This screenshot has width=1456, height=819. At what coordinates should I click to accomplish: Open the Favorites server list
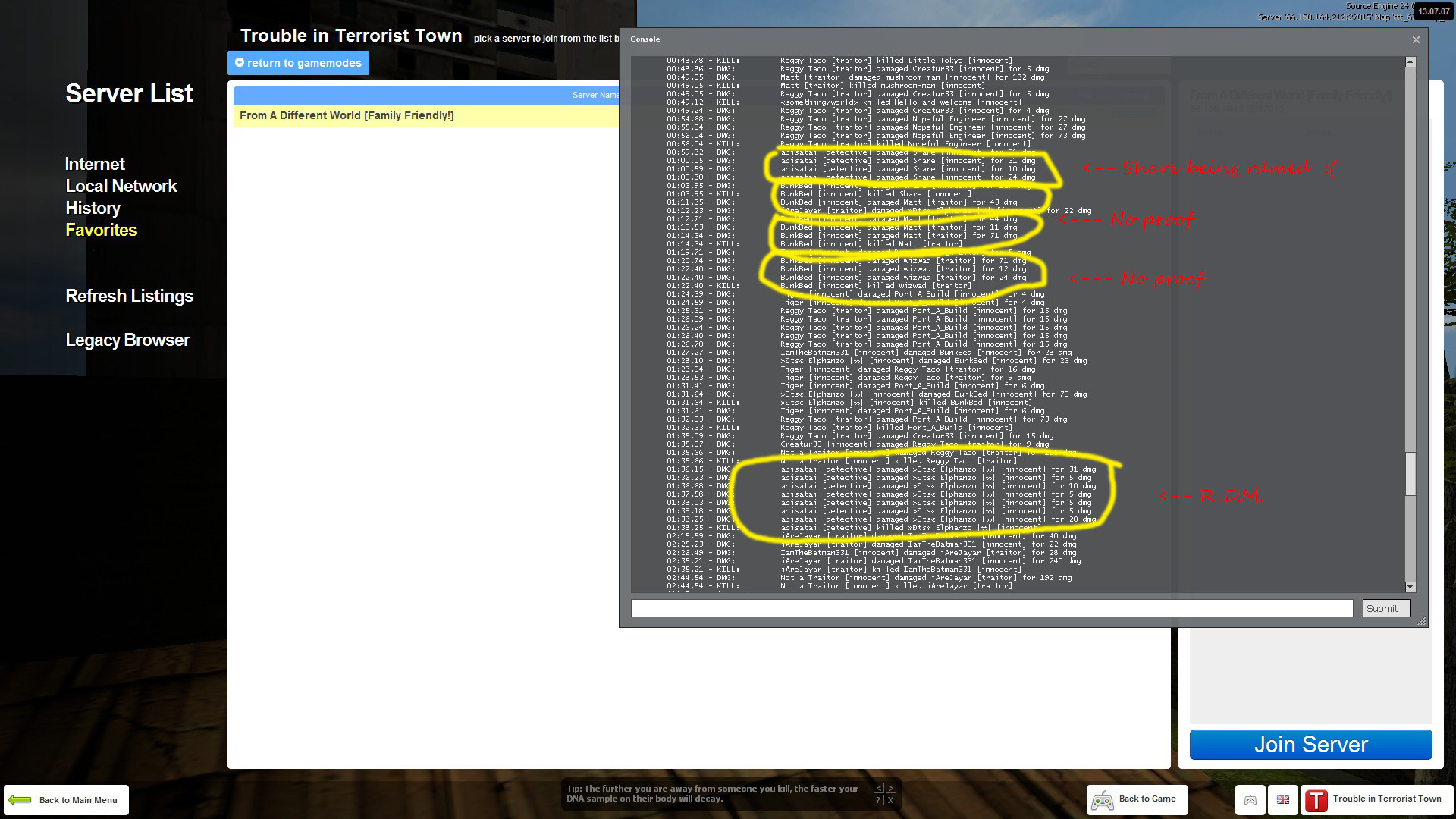[x=102, y=230]
